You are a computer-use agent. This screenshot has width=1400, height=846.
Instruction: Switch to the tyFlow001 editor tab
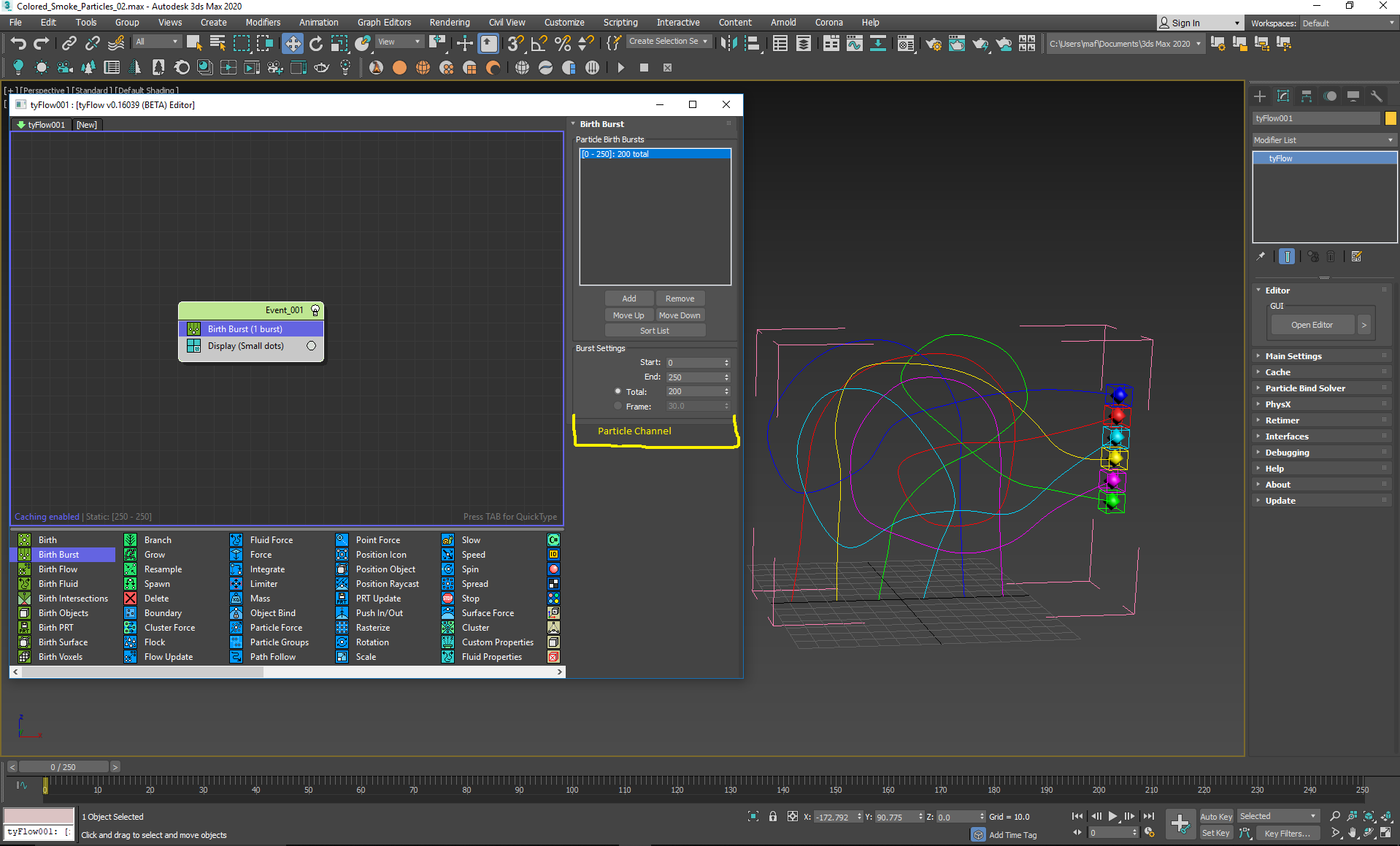click(42, 125)
